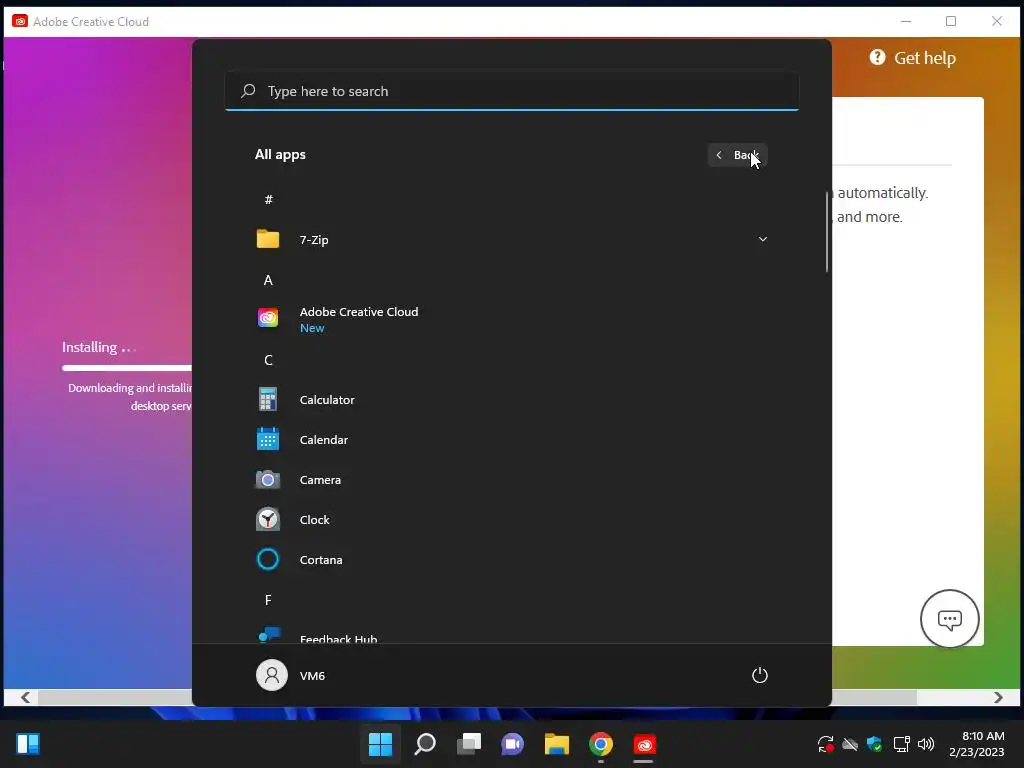Minimize the Adobe Creative Cloud window
The image size is (1024, 768).
click(906, 21)
